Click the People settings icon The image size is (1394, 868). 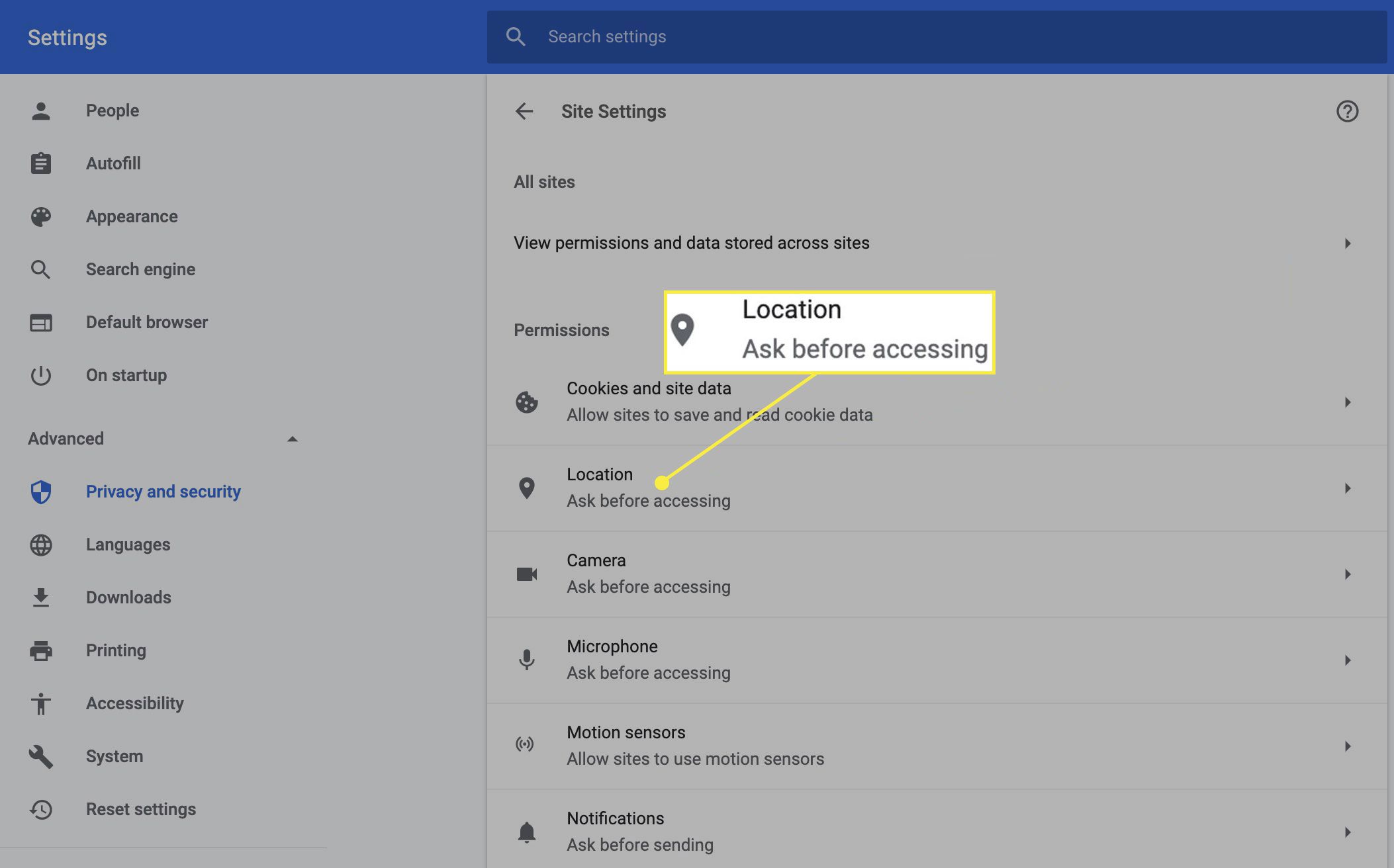coord(40,110)
